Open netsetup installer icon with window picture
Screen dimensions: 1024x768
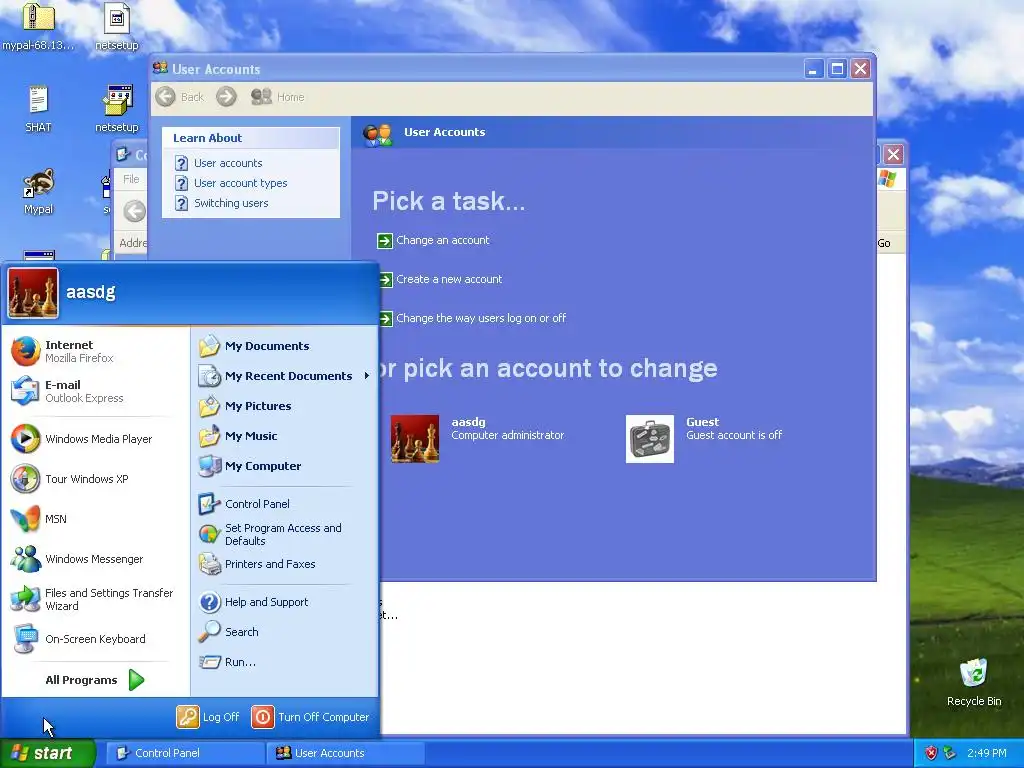117,108
